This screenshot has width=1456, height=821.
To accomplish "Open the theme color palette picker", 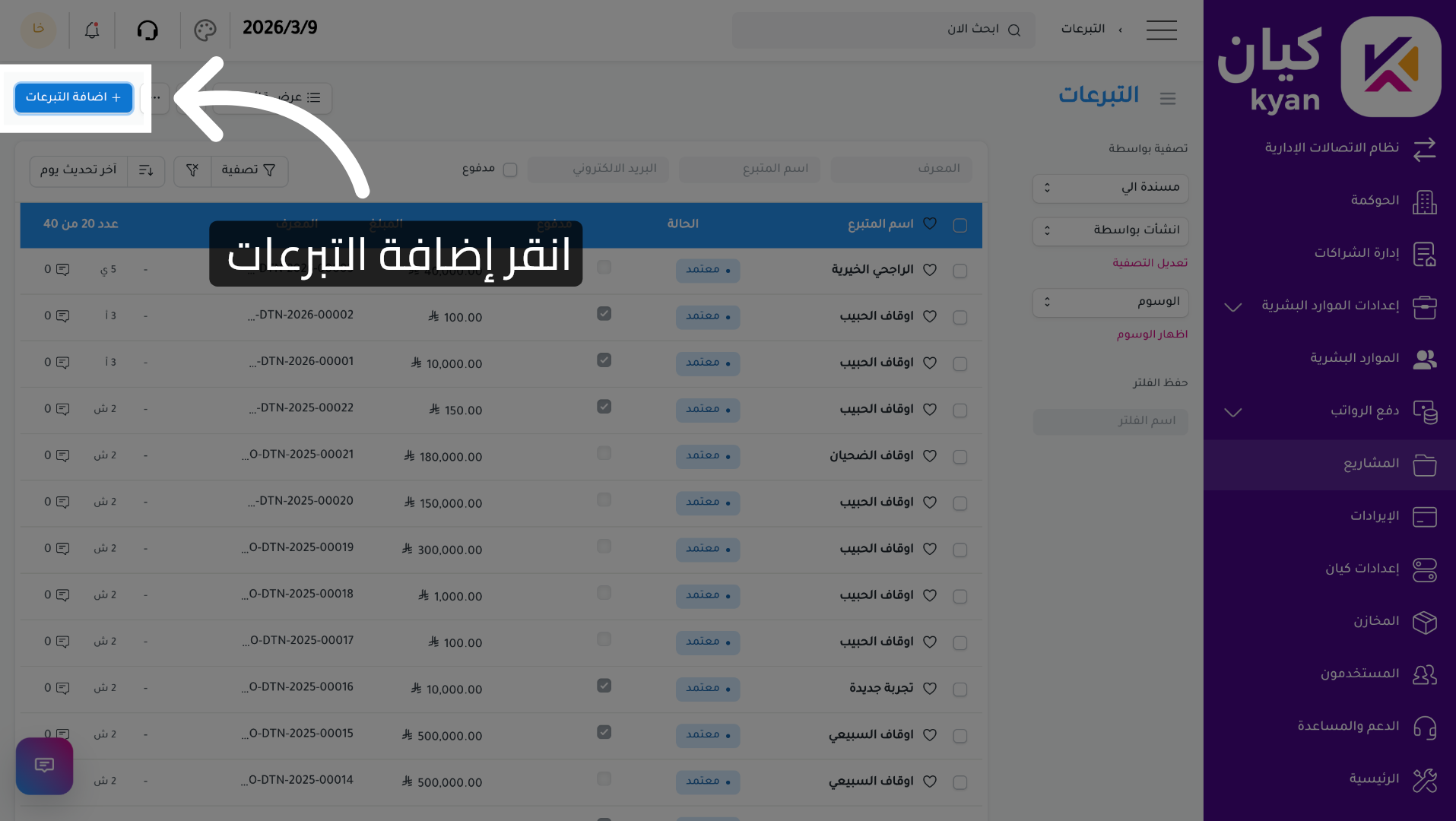I will click(204, 30).
